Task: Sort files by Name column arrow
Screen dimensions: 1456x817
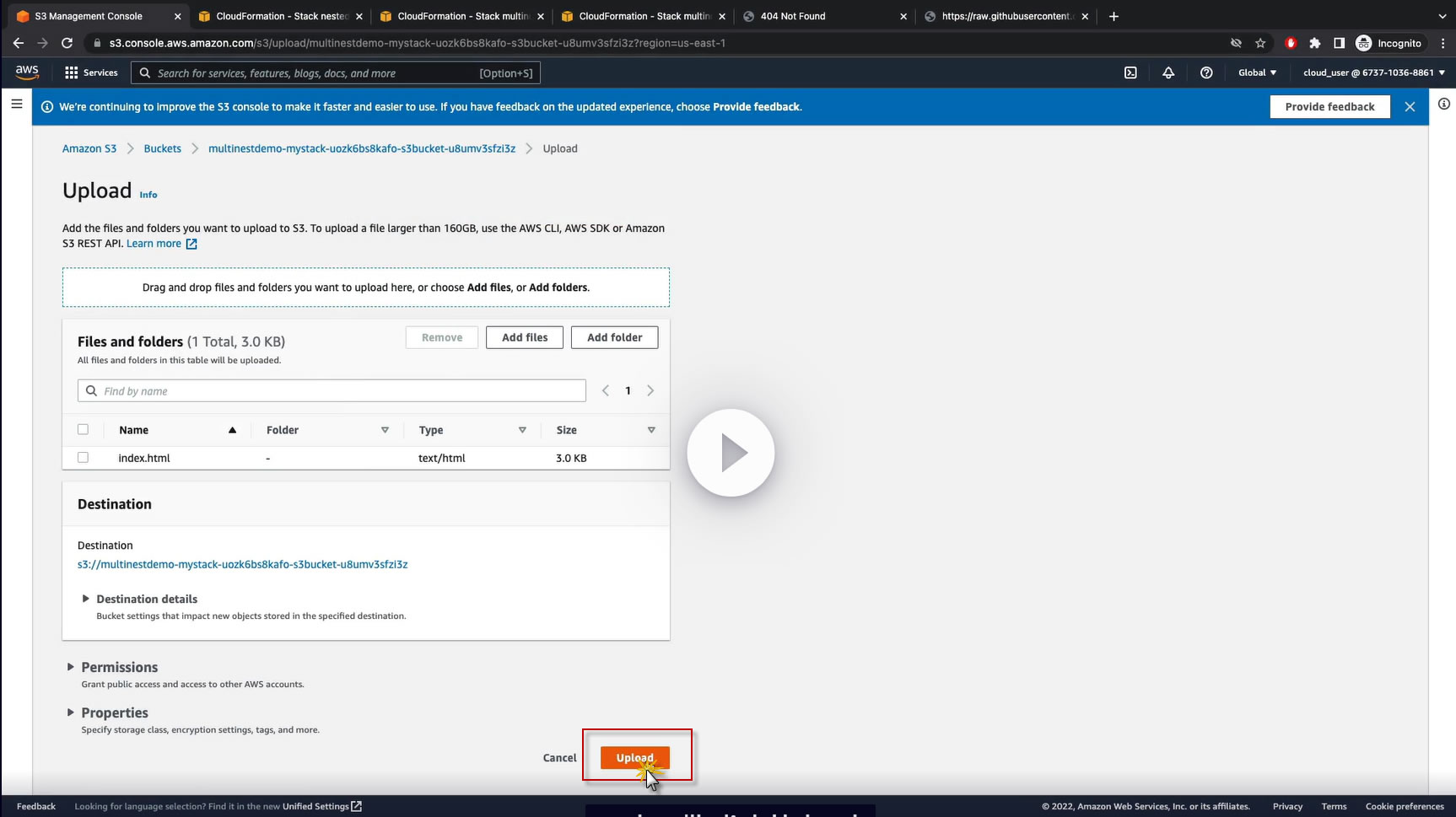Action: click(232, 430)
